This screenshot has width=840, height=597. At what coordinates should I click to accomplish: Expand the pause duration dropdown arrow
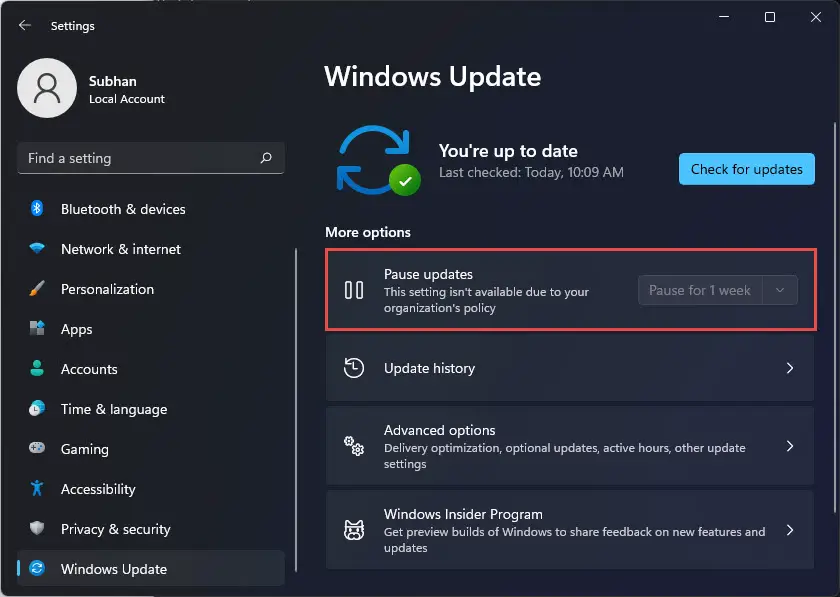(780, 290)
